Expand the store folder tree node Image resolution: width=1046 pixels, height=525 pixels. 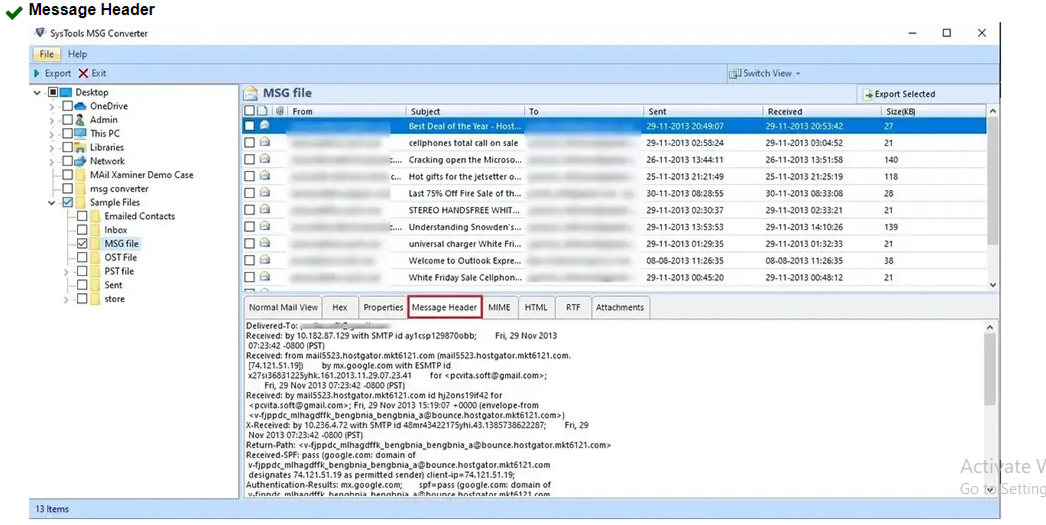pos(66,300)
